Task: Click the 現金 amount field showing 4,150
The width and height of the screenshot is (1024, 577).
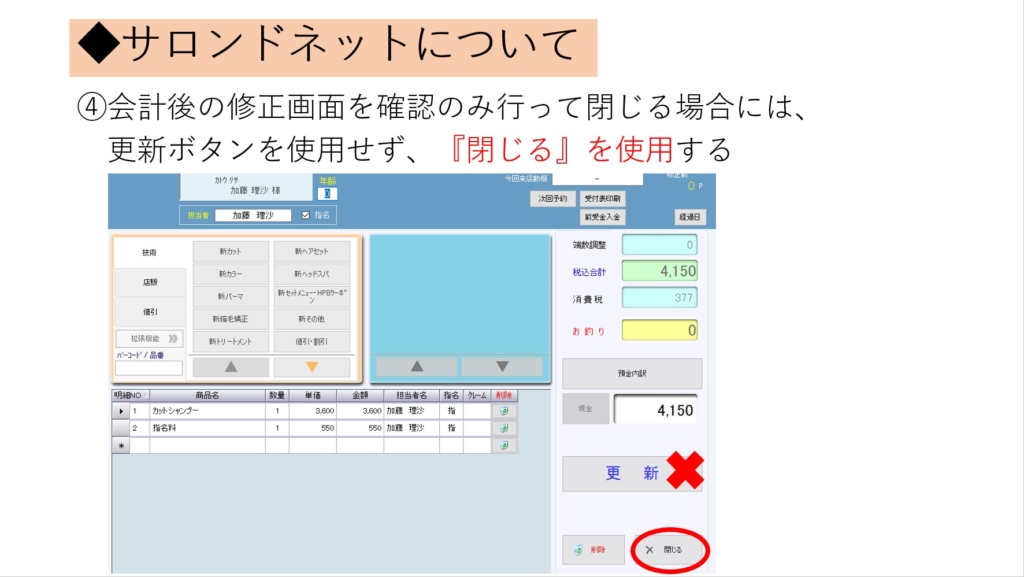Action: tap(656, 410)
